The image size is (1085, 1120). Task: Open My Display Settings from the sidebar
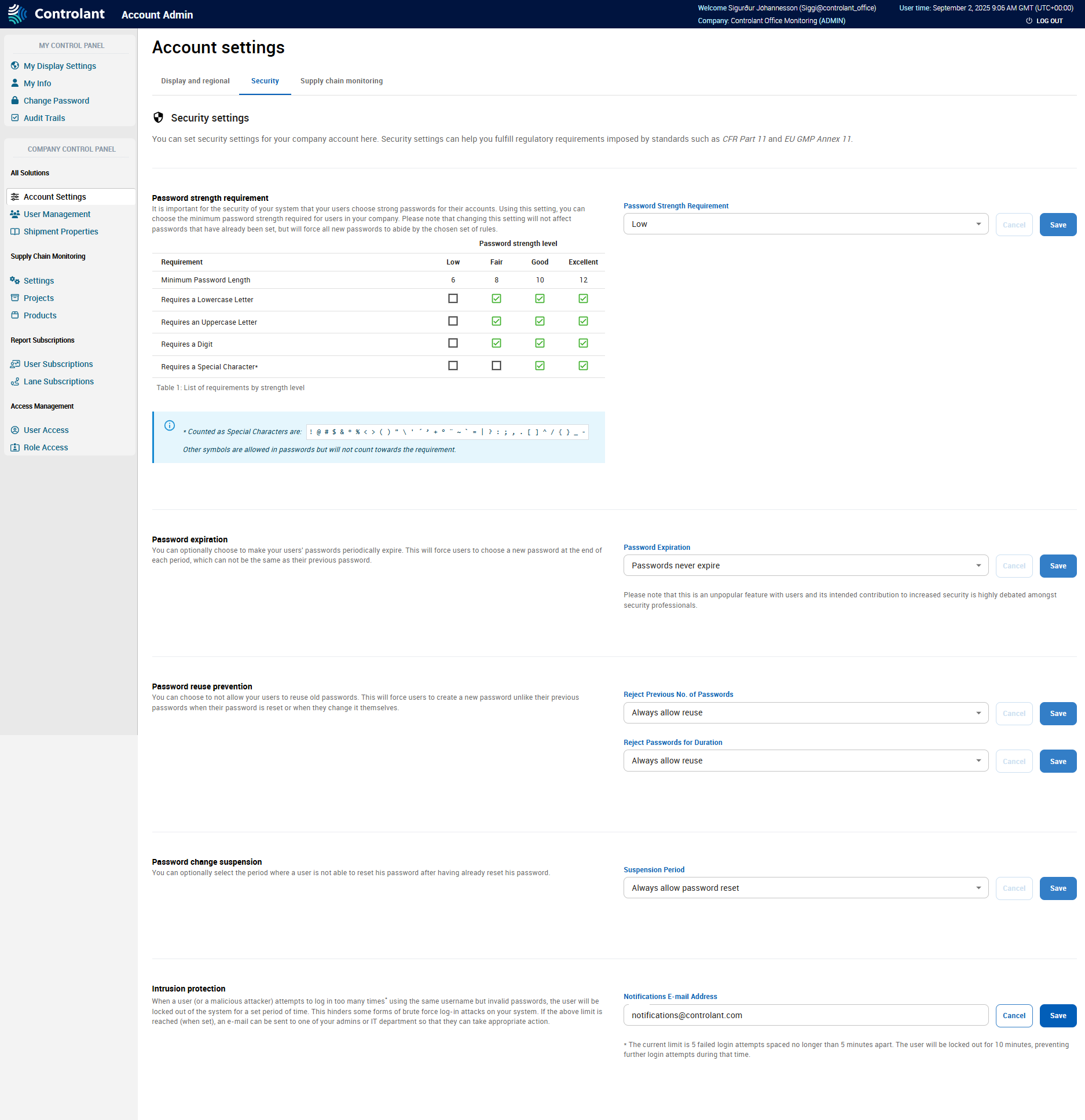(x=60, y=66)
